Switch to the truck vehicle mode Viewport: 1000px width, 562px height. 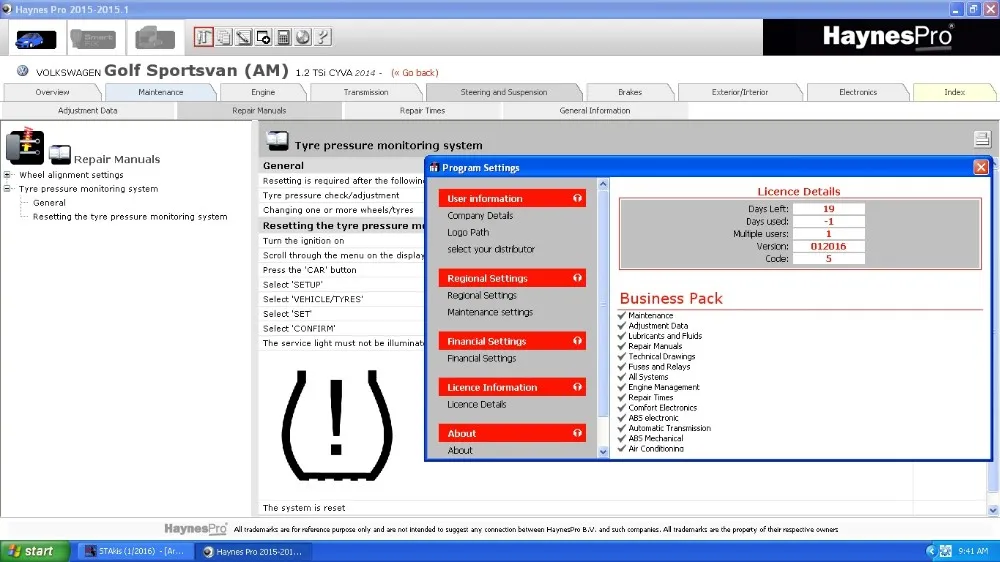[154, 39]
